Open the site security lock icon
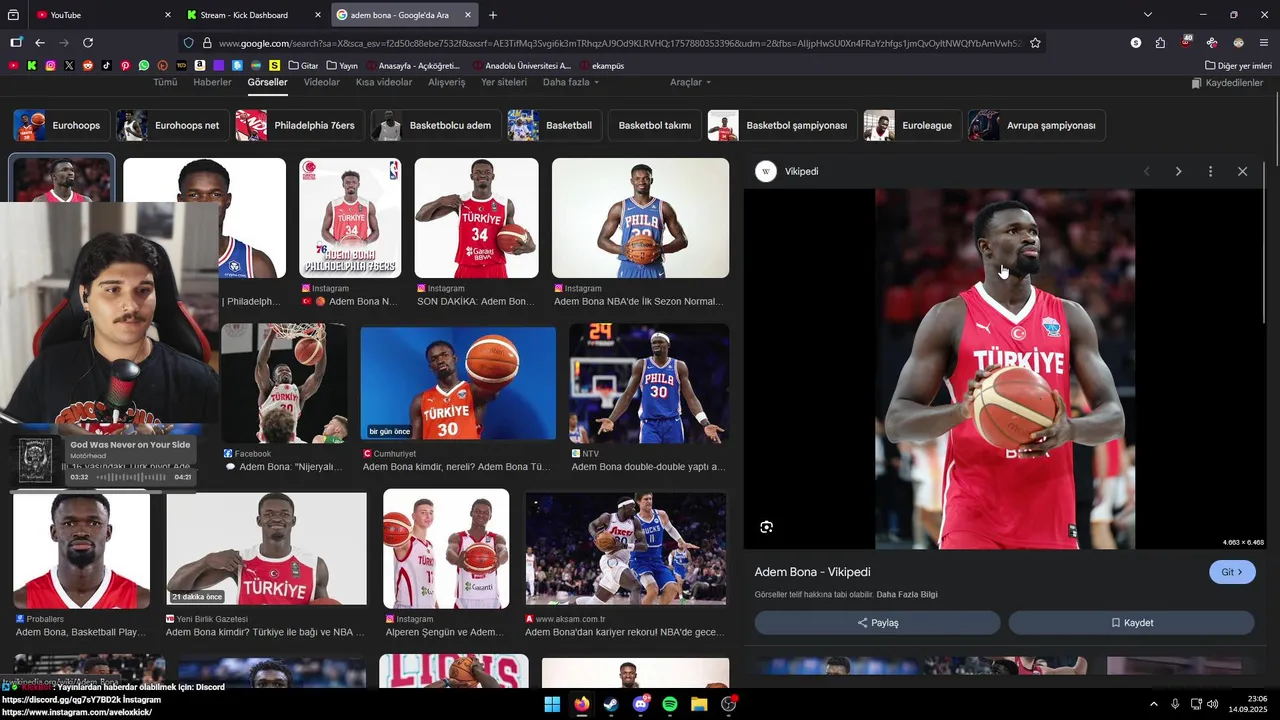 click(207, 43)
